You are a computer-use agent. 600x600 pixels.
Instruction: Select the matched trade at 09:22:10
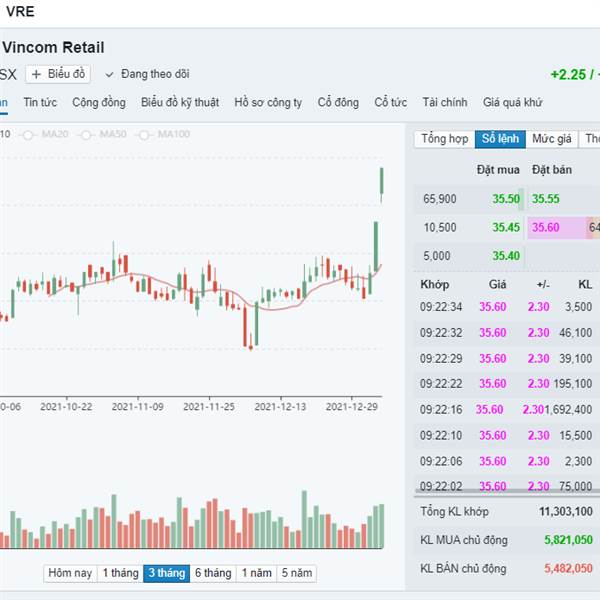coord(506,435)
